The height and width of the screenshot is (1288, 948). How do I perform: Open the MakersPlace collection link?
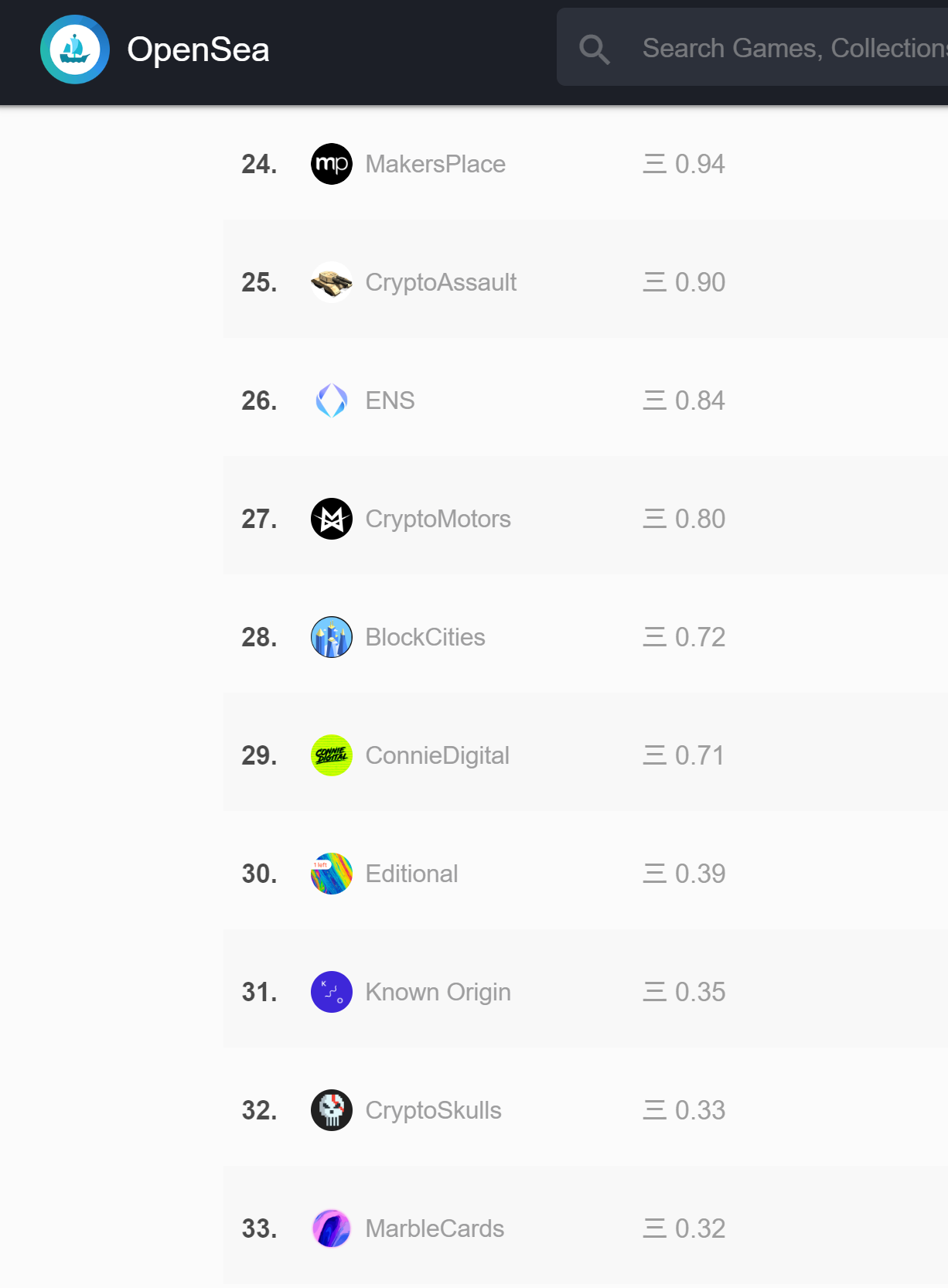tap(435, 164)
